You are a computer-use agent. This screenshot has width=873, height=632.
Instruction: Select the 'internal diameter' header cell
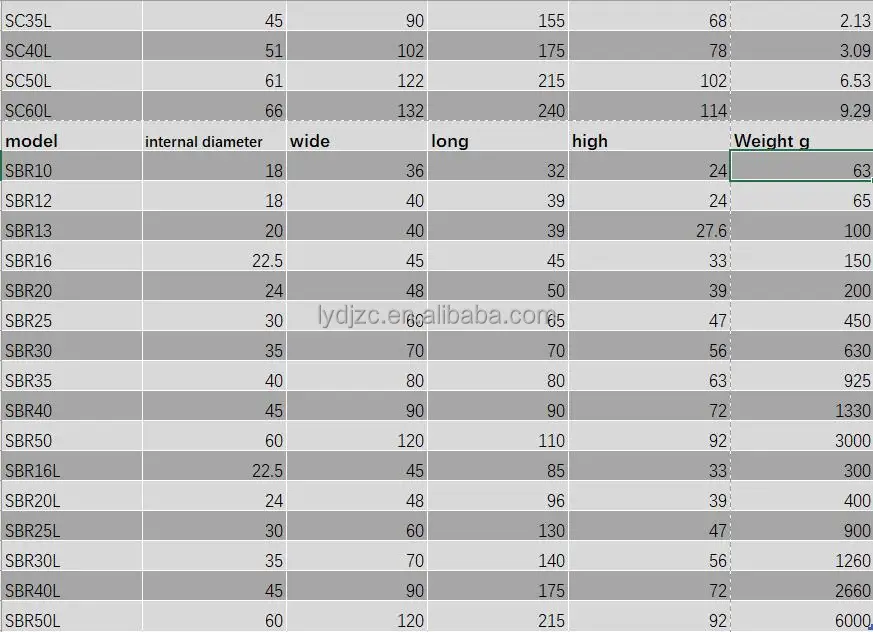[213, 141]
